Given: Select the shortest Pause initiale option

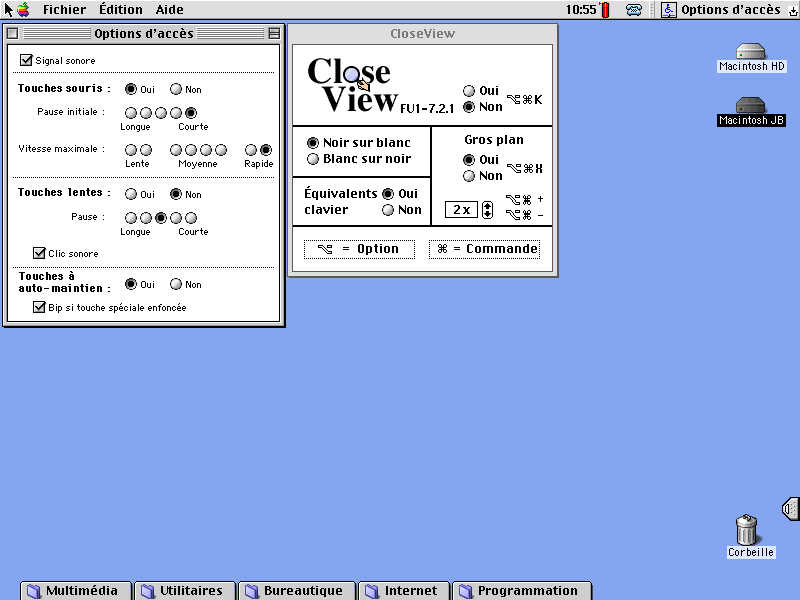Looking at the screenshot, I should 191,113.
